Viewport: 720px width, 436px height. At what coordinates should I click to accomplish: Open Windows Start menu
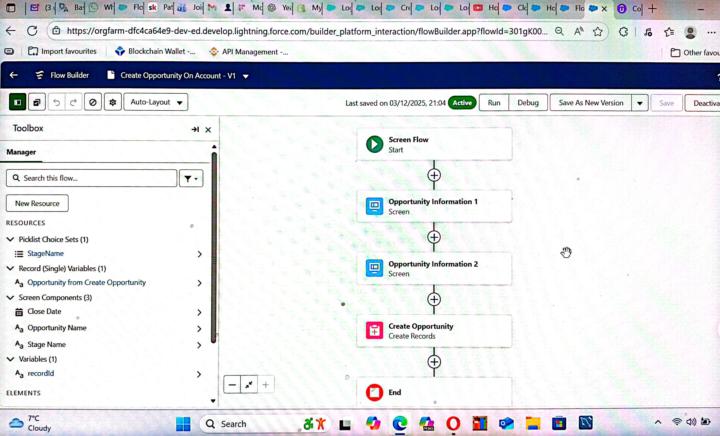183,424
